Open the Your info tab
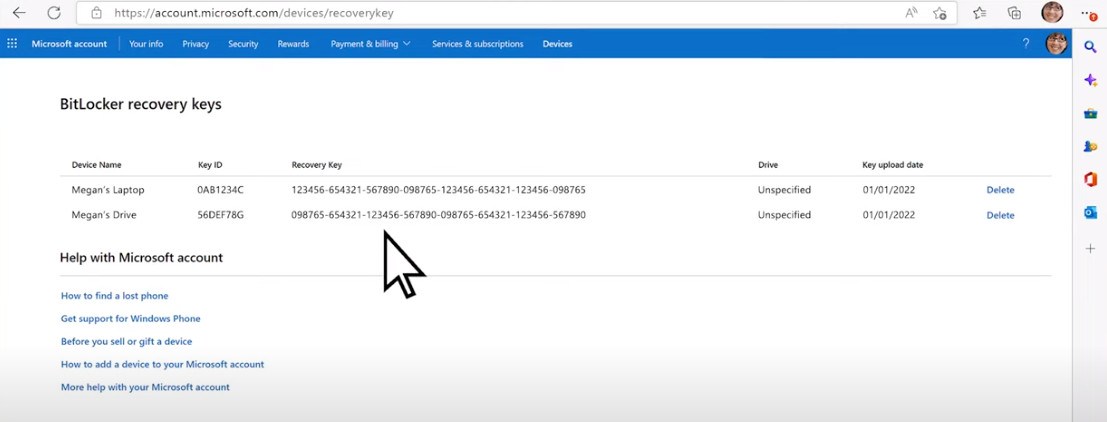The width and height of the screenshot is (1107, 422). 146,44
